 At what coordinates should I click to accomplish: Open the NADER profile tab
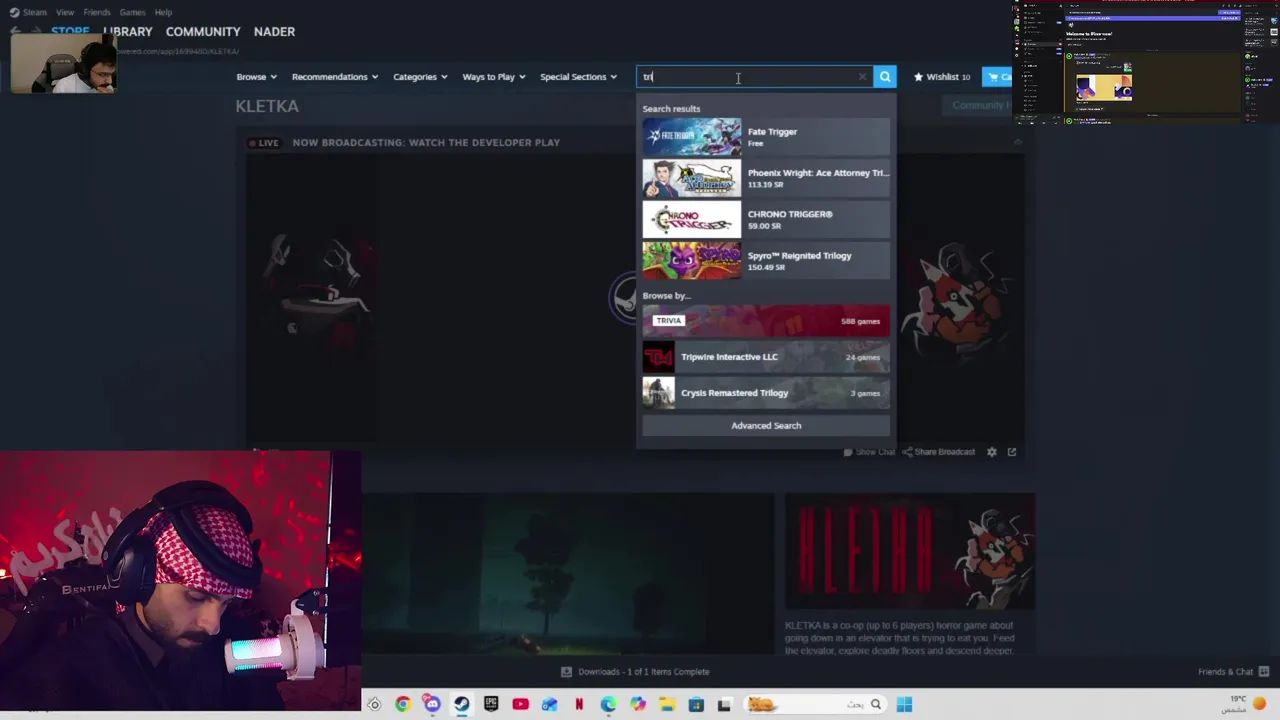coord(274,32)
